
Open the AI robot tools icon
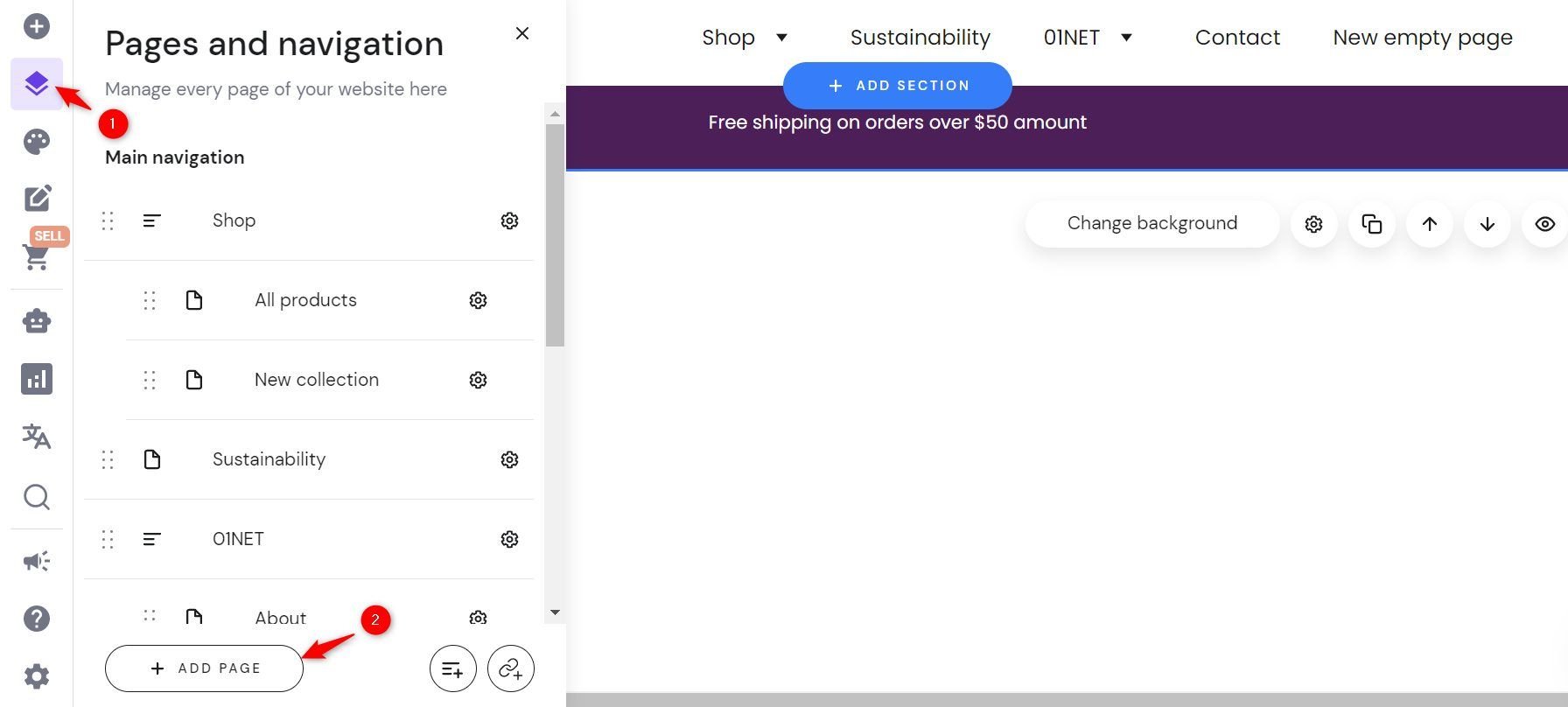[37, 321]
